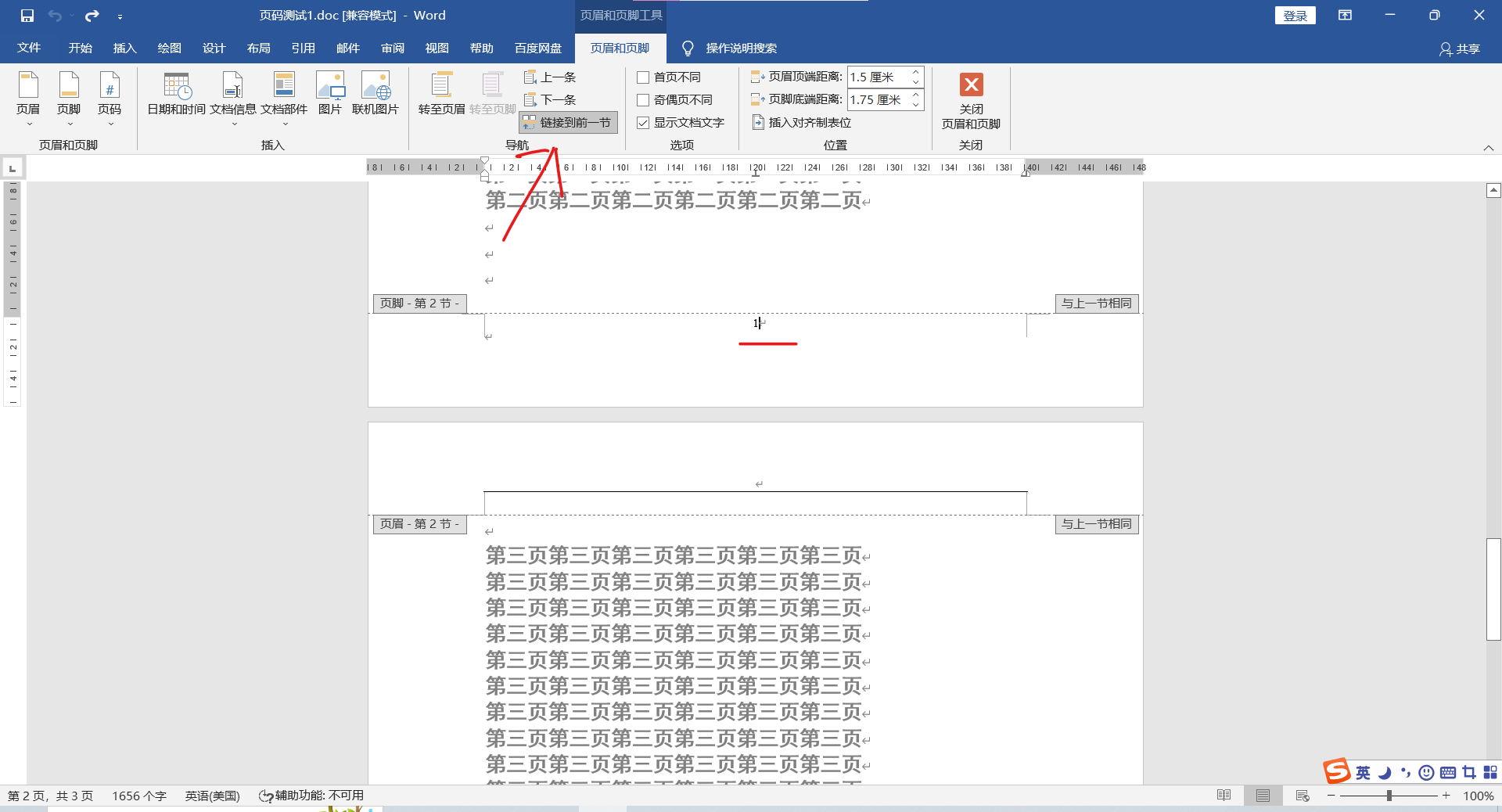The height and width of the screenshot is (812, 1502).
Task: Open the Help (帮助) tab
Action: pos(482,49)
